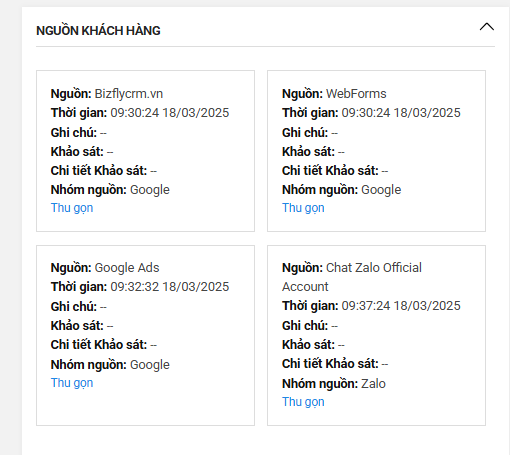510x455 pixels.
Task: Click the Ghi chú label in the Google Ads card
Action: (74, 307)
